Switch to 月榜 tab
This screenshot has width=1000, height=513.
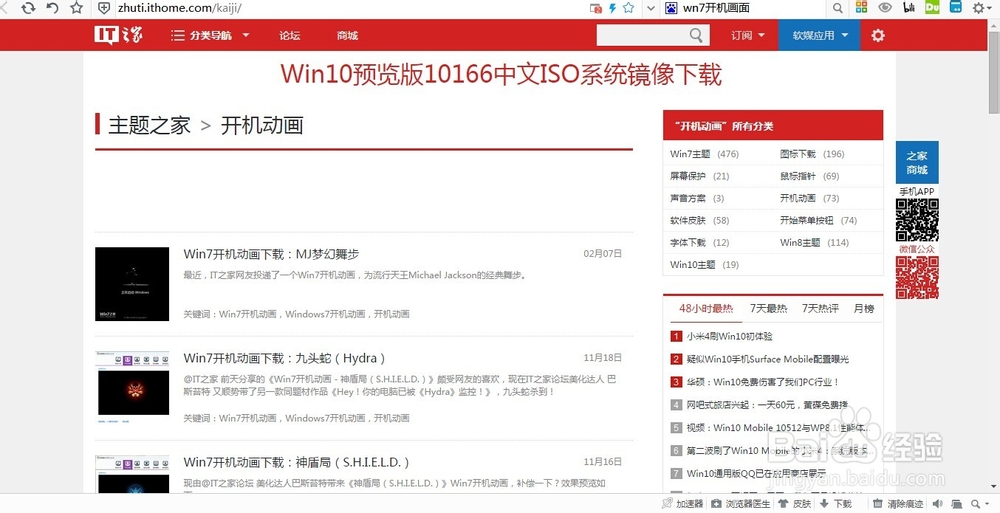click(x=864, y=309)
